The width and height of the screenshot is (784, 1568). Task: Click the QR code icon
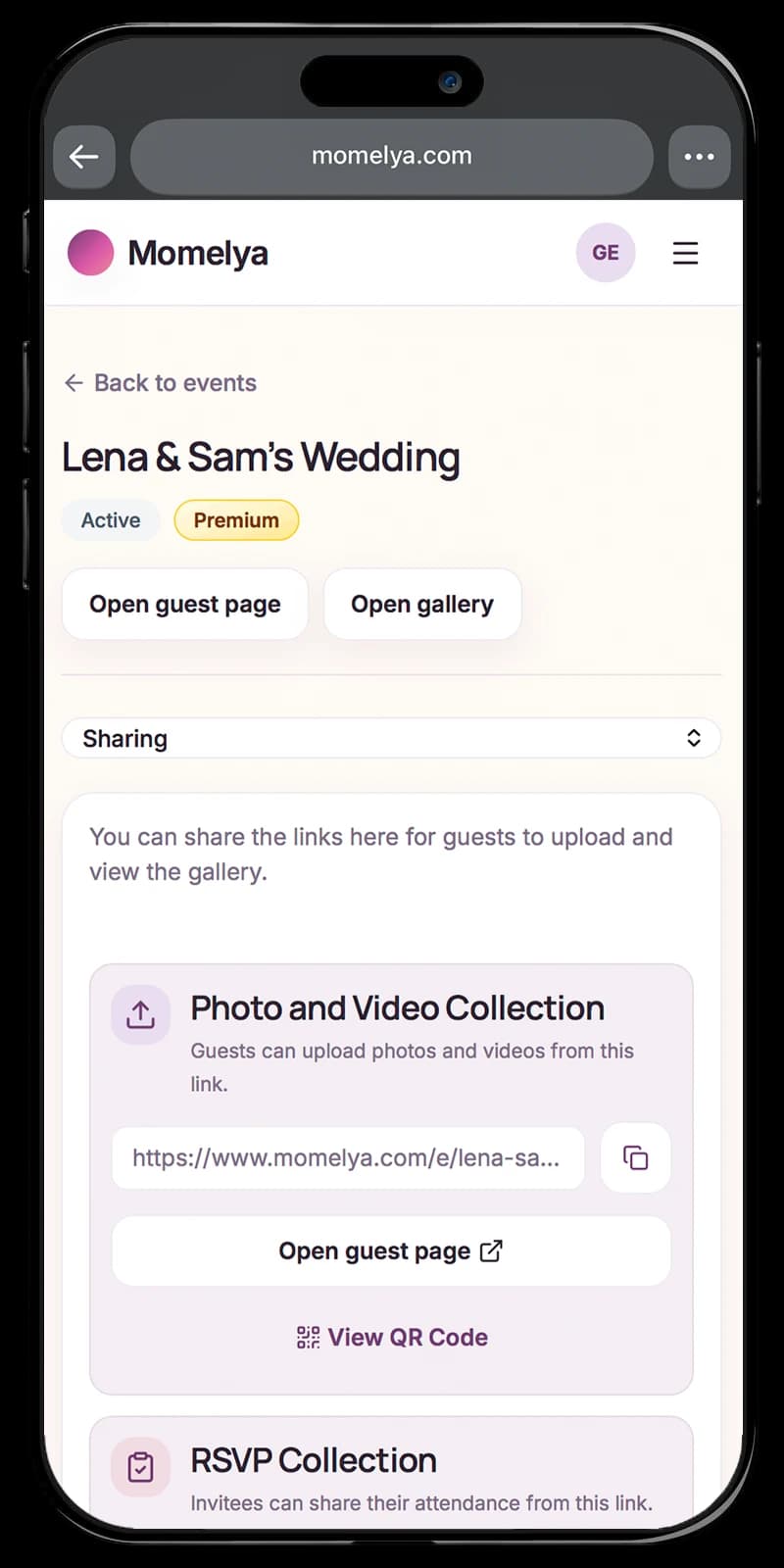pyautogui.click(x=308, y=1338)
